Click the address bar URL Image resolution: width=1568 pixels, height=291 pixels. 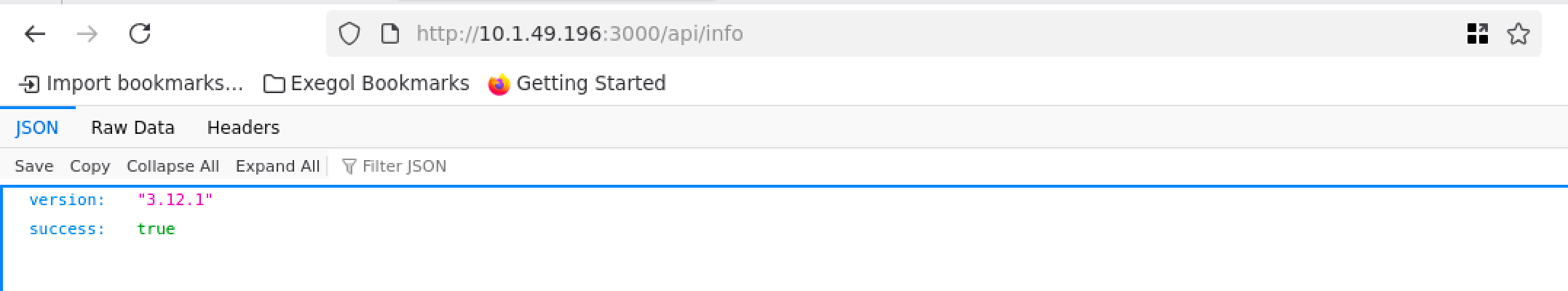tap(579, 33)
